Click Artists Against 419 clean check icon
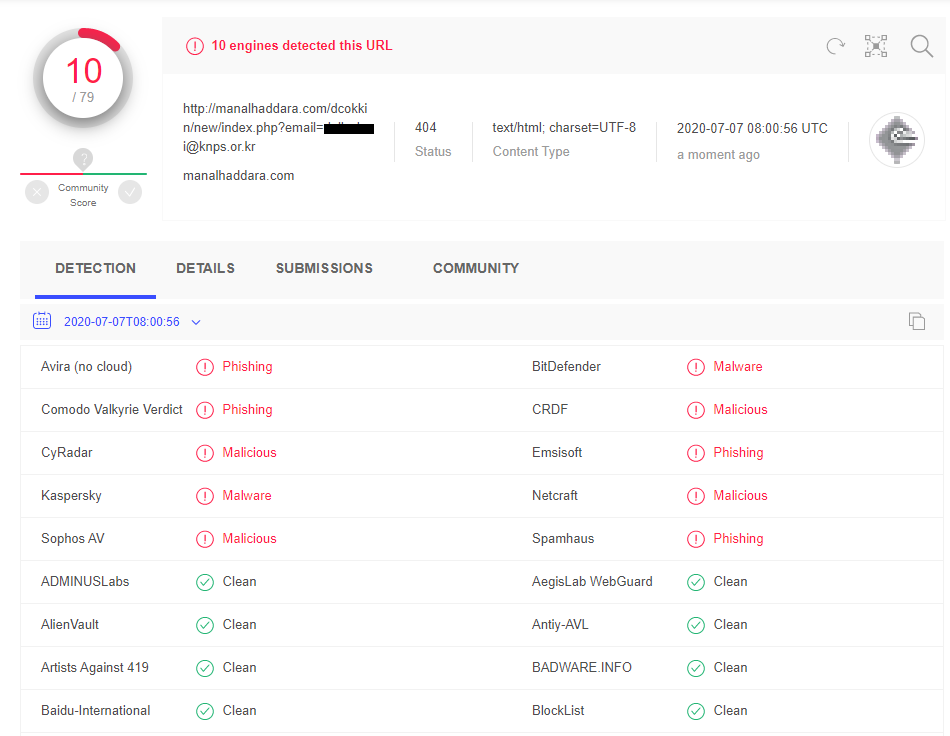The width and height of the screenshot is (950, 736). point(205,668)
